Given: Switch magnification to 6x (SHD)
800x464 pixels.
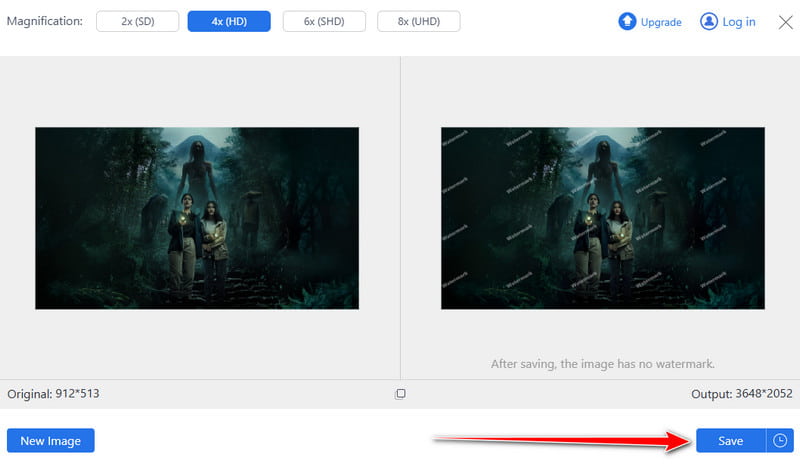Looking at the screenshot, I should (323, 21).
